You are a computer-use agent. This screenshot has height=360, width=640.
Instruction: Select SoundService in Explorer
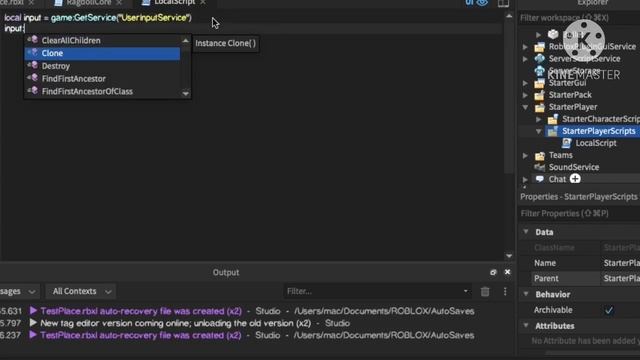[x=574, y=167]
